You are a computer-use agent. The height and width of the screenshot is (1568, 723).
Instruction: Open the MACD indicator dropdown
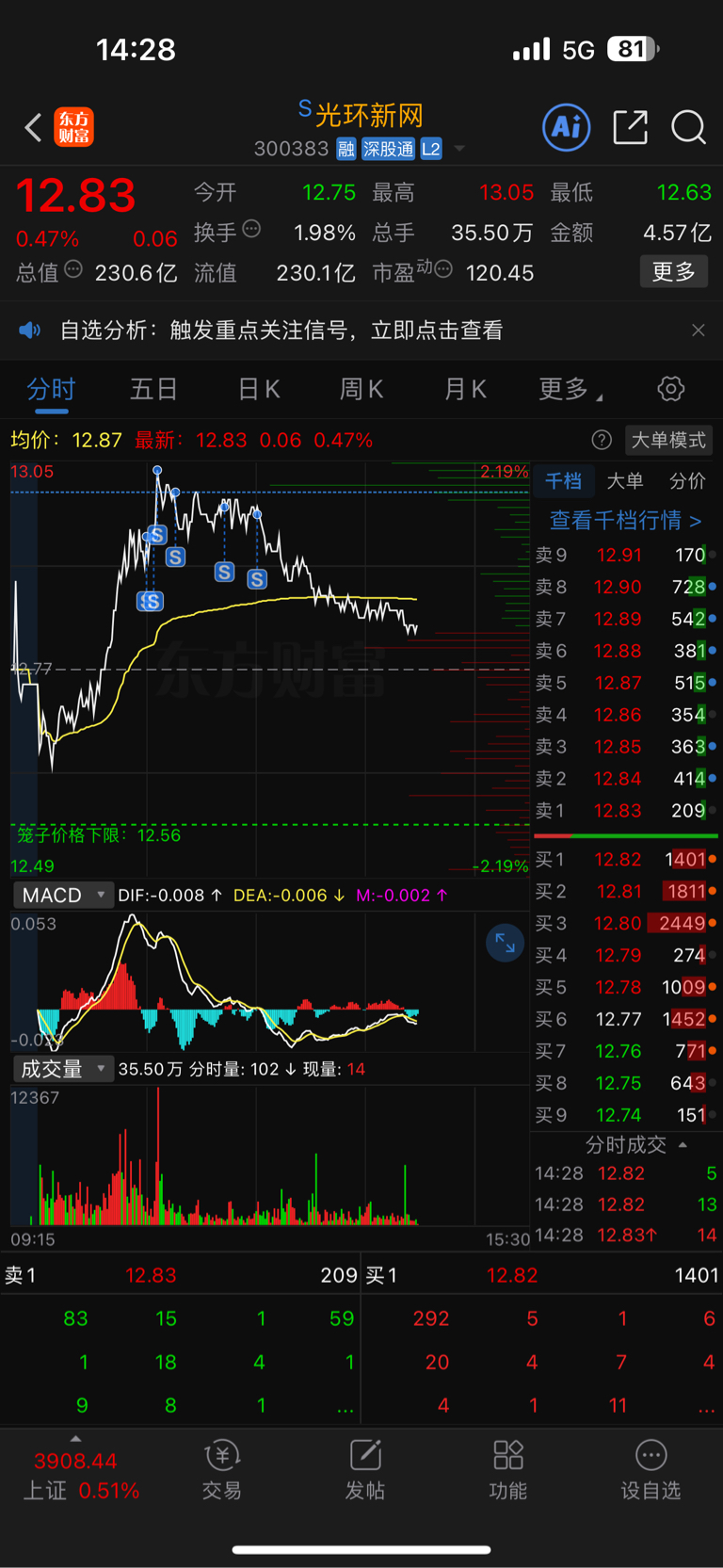click(x=62, y=895)
